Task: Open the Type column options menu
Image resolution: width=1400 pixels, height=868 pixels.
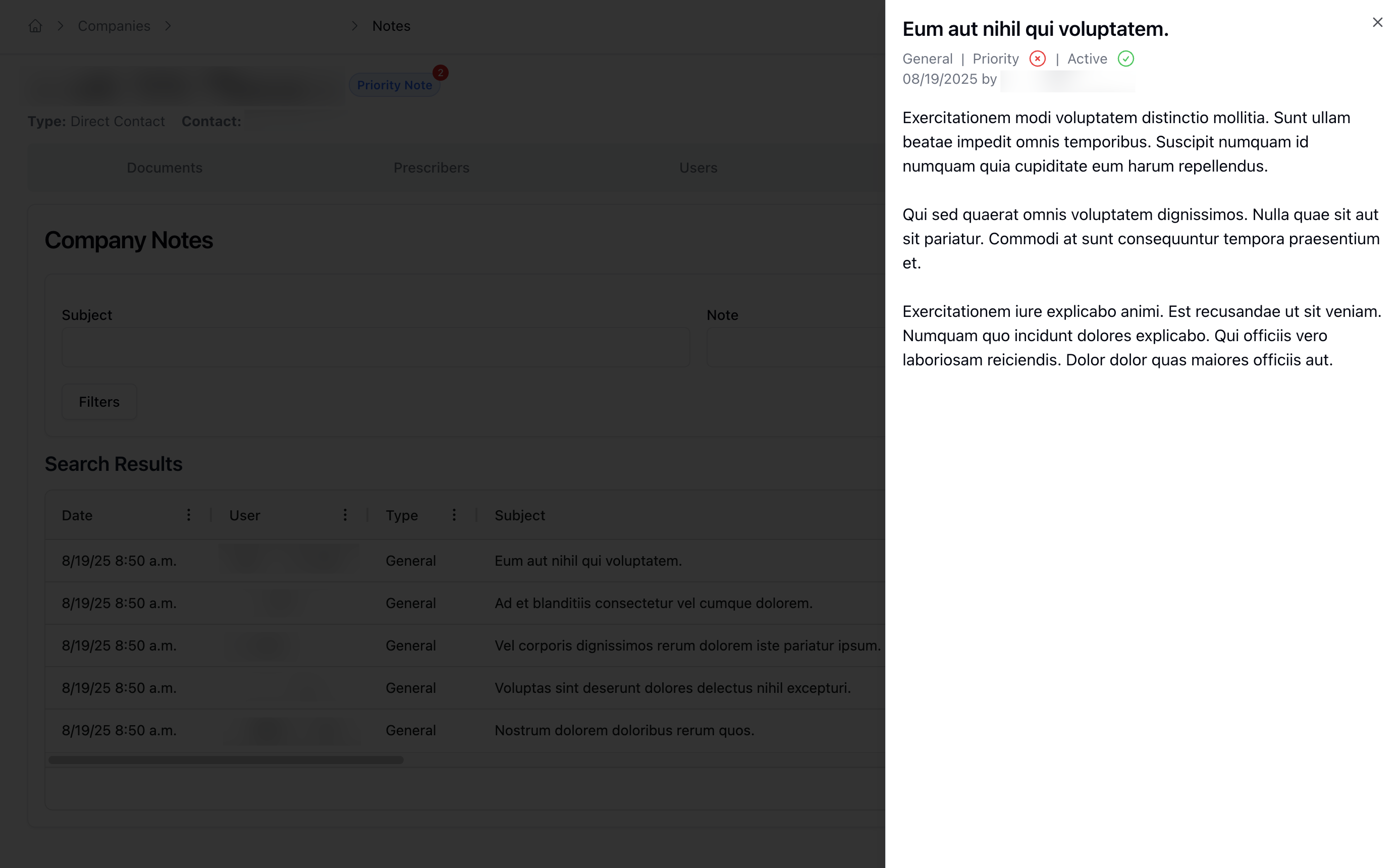Action: [x=454, y=515]
